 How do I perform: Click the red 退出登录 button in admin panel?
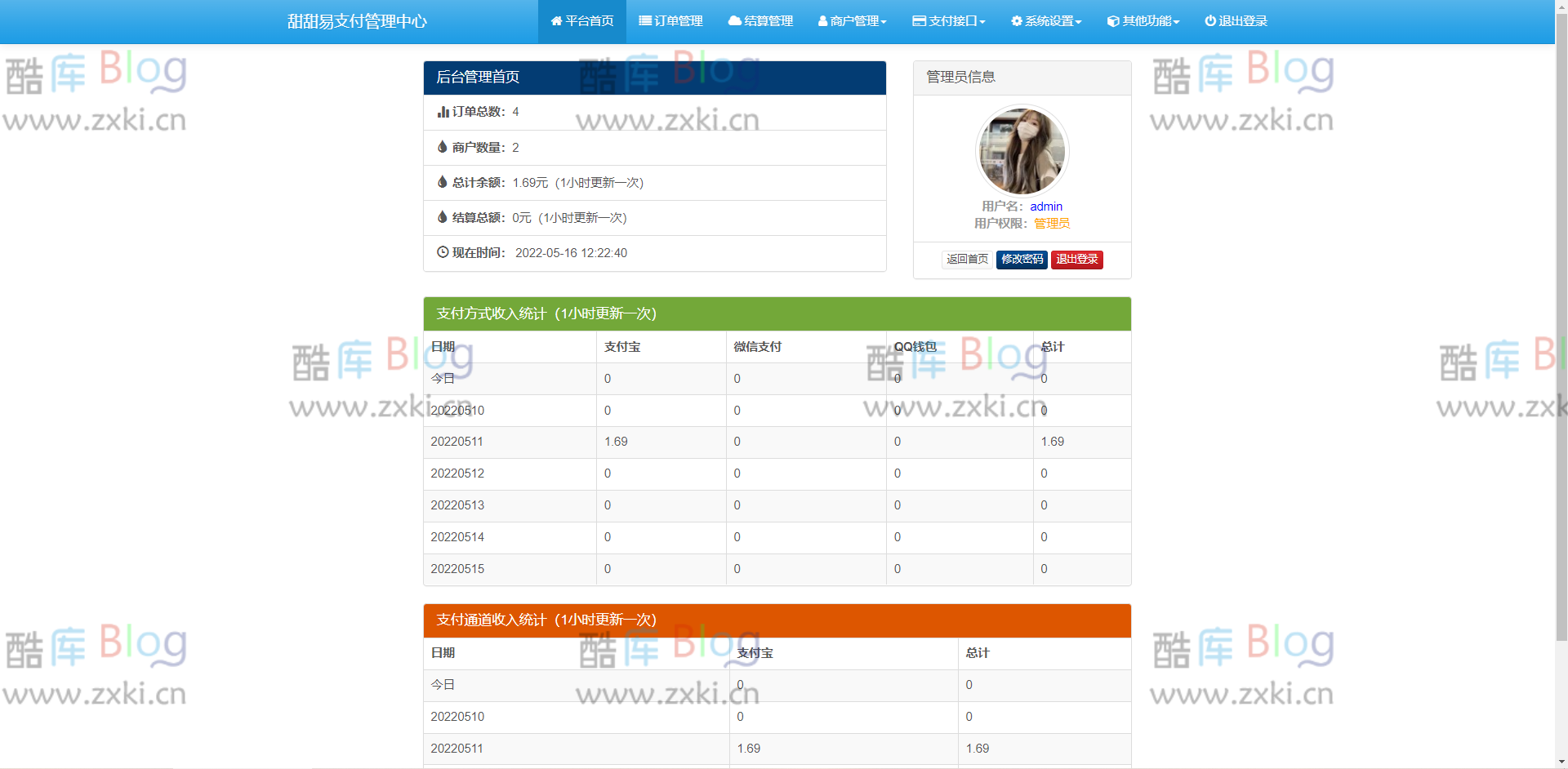[1076, 260]
